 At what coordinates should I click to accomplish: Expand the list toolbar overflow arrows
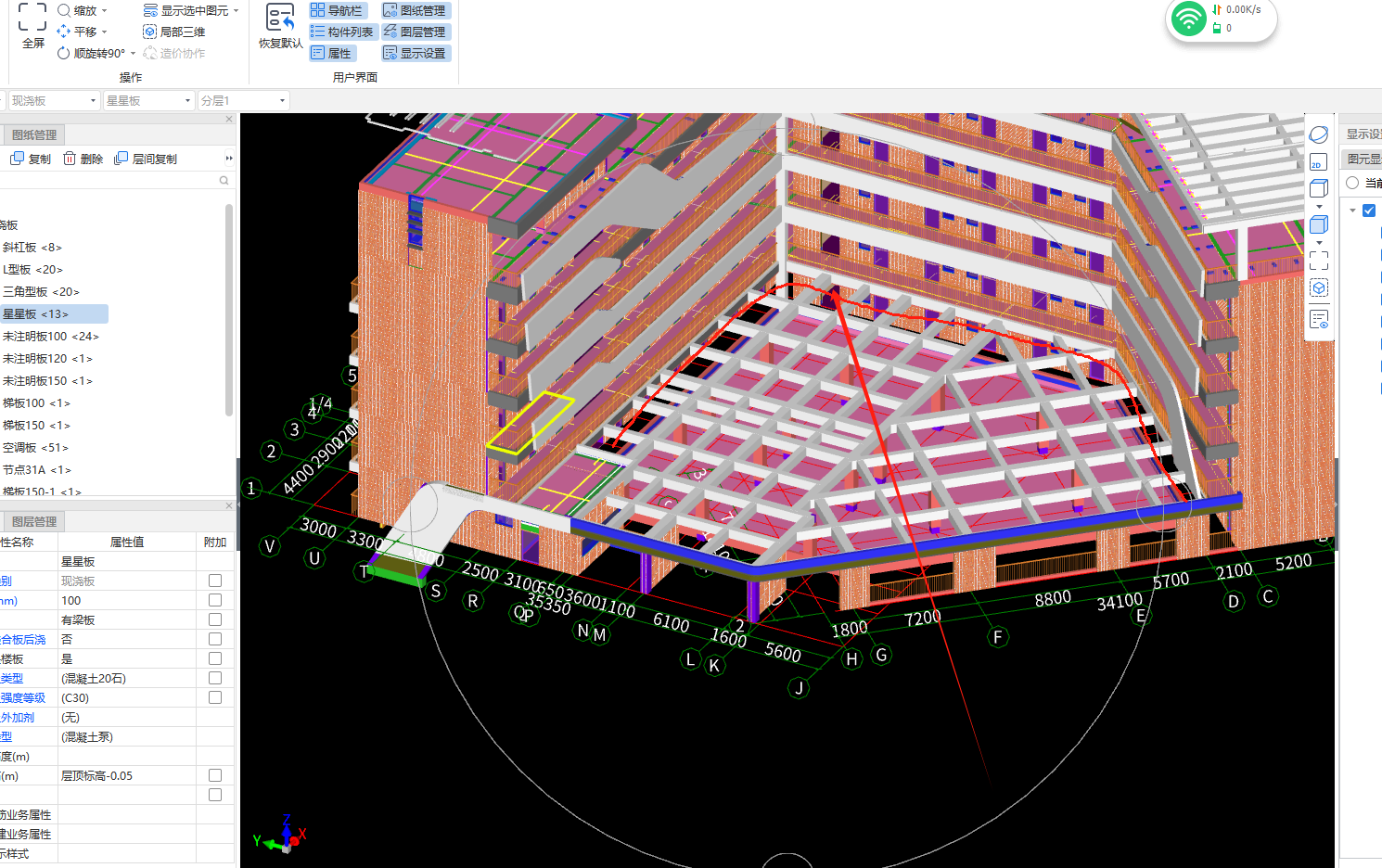point(229,159)
